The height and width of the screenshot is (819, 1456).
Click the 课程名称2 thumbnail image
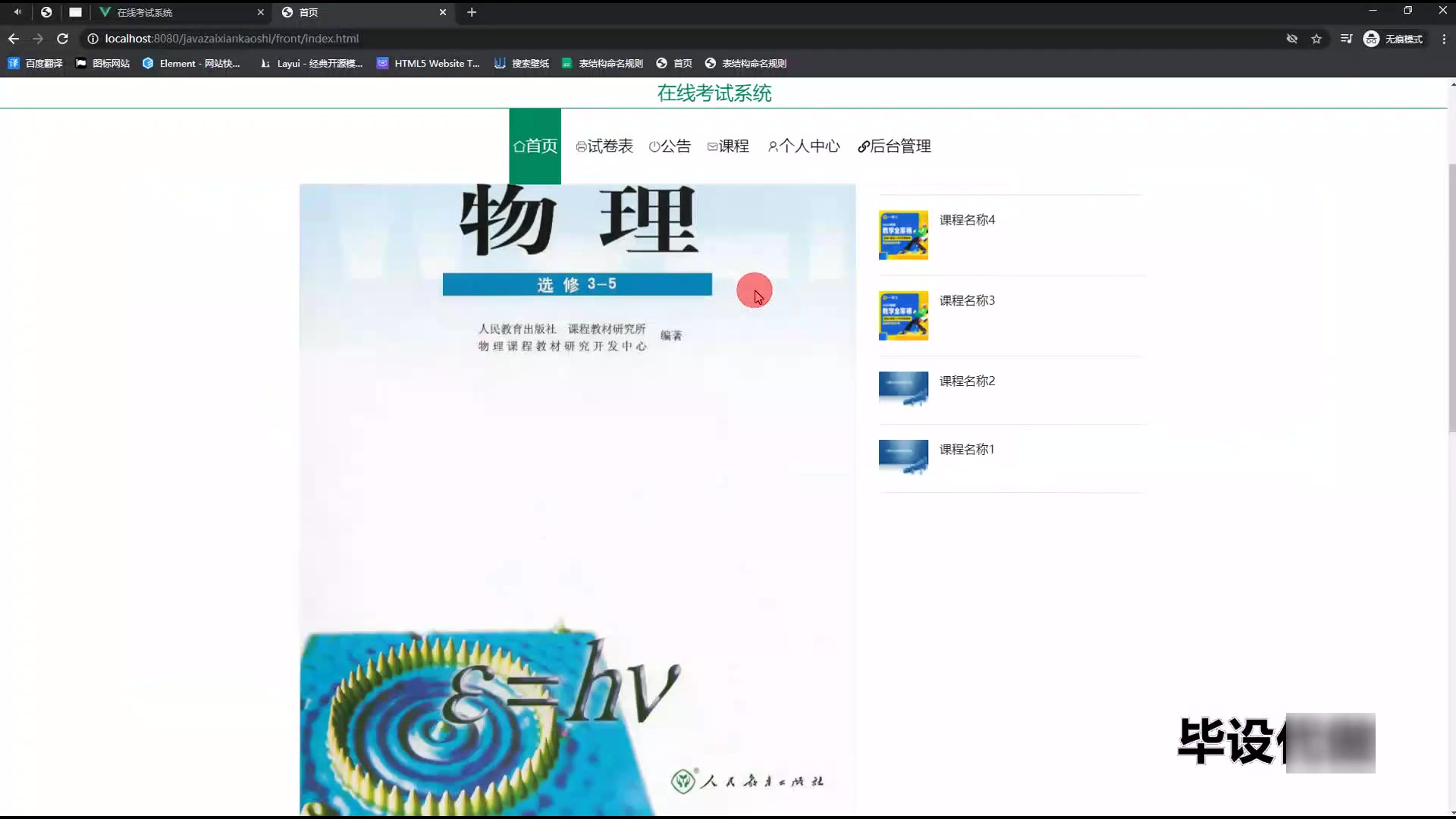[x=903, y=389]
